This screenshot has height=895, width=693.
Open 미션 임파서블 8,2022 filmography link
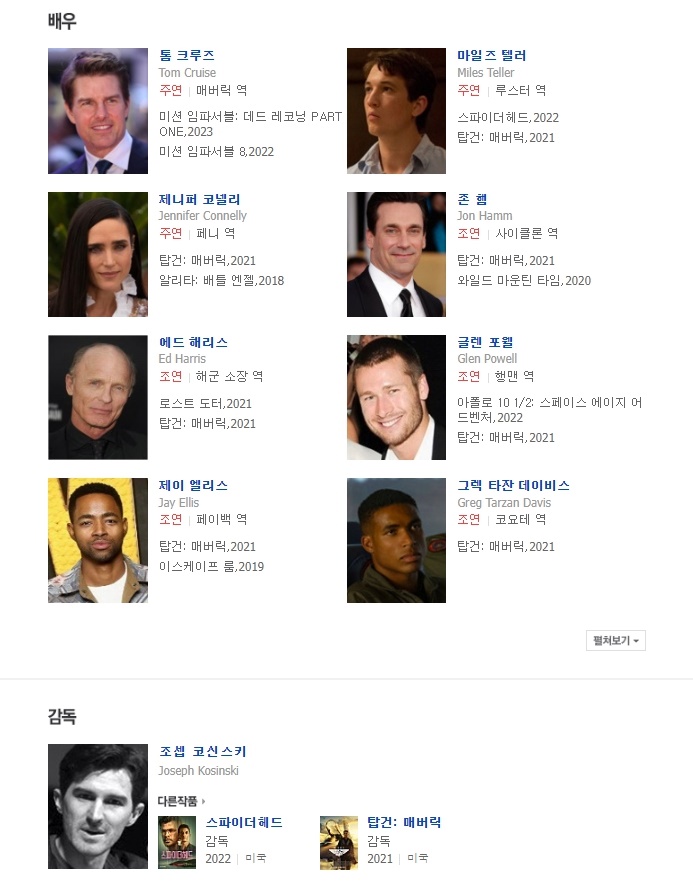[x=216, y=152]
